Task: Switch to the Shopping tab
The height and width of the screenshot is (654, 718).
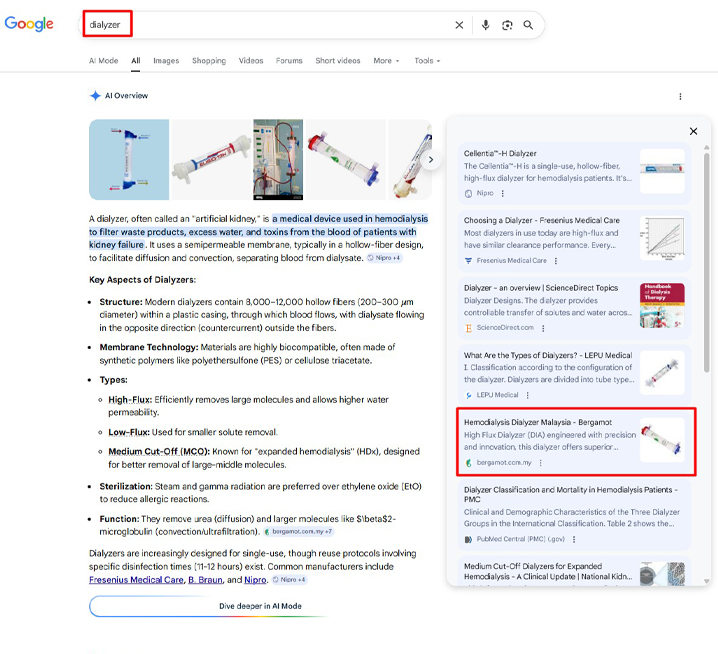Action: click(x=209, y=60)
